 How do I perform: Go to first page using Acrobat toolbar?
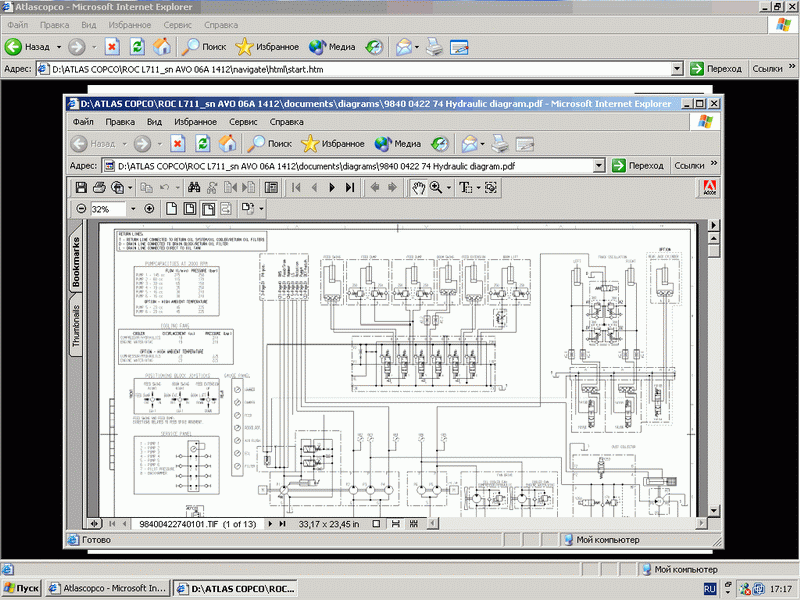[297, 187]
